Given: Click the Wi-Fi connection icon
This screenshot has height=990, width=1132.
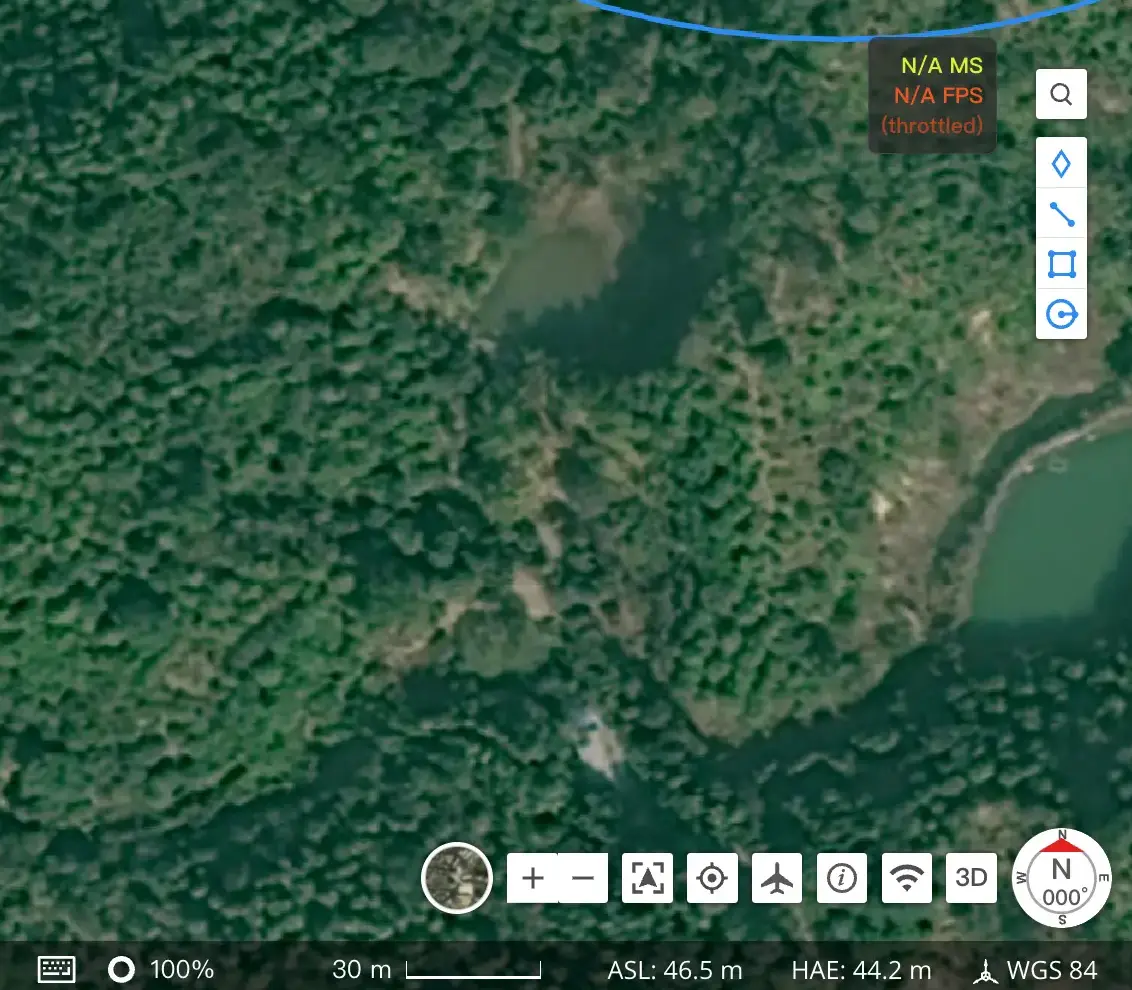Looking at the screenshot, I should [x=907, y=878].
